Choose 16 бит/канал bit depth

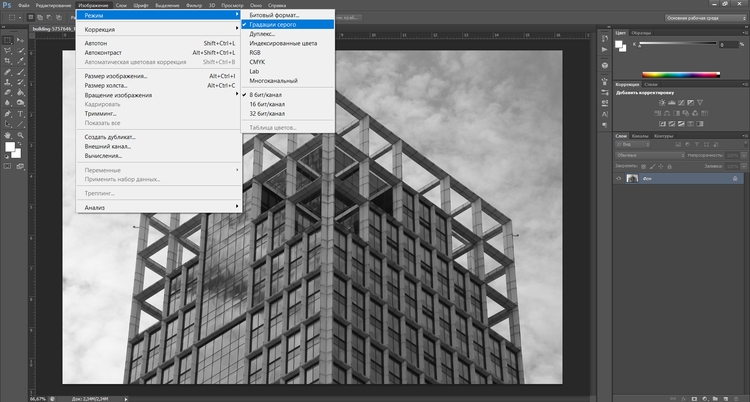click(x=266, y=103)
